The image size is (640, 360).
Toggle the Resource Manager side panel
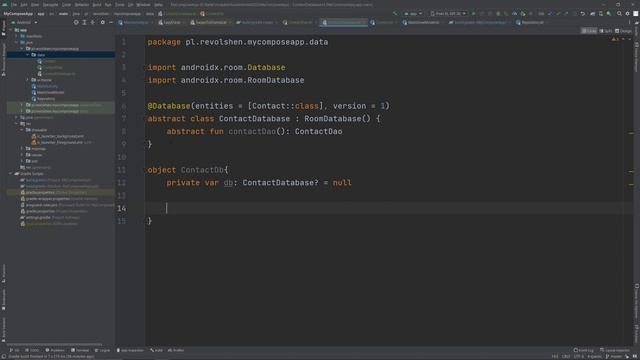coord(4,60)
